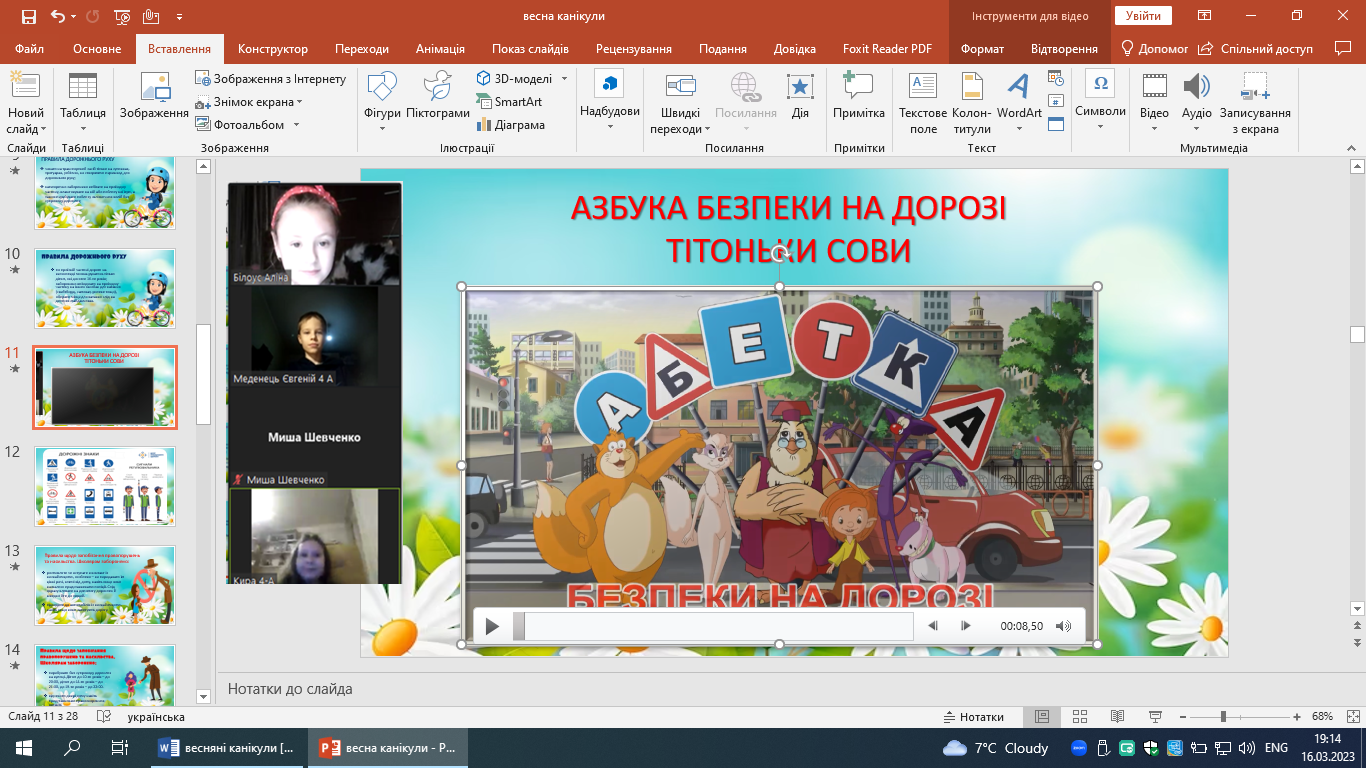
Task: Click Спільний доступ share button
Action: tap(1256, 48)
